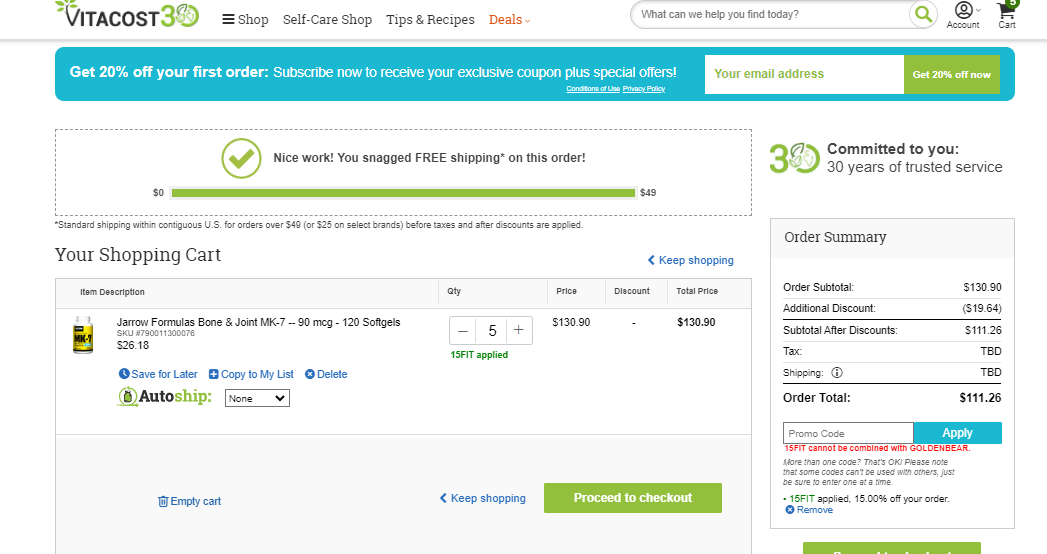Viewport: 1047px width, 554px height.
Task: Click Copy to My List
Action: (x=251, y=374)
